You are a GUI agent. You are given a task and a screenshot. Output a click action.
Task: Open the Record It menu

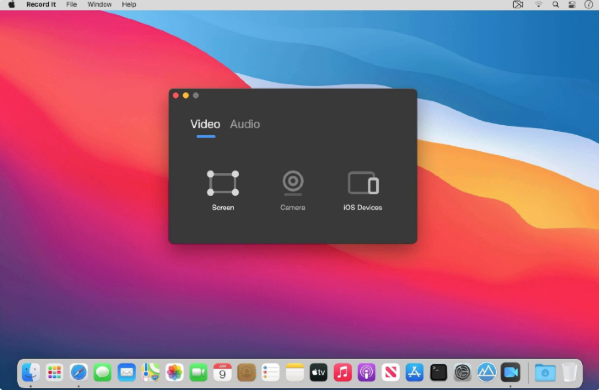[x=41, y=5]
